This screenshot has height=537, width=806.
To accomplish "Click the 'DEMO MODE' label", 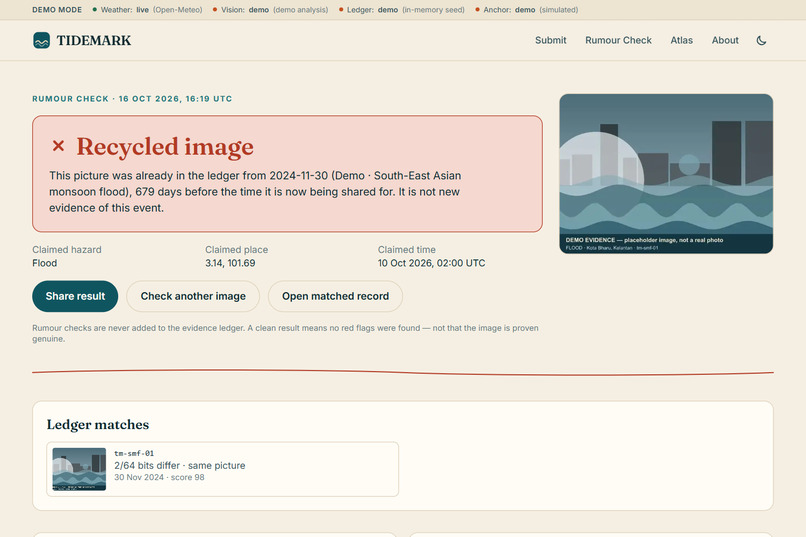I will 57,10.
